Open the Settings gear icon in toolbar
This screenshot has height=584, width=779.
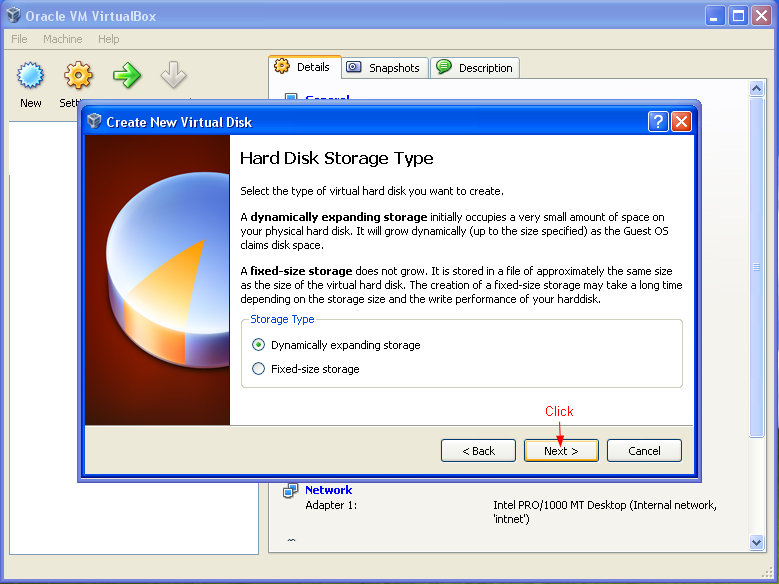[x=78, y=76]
